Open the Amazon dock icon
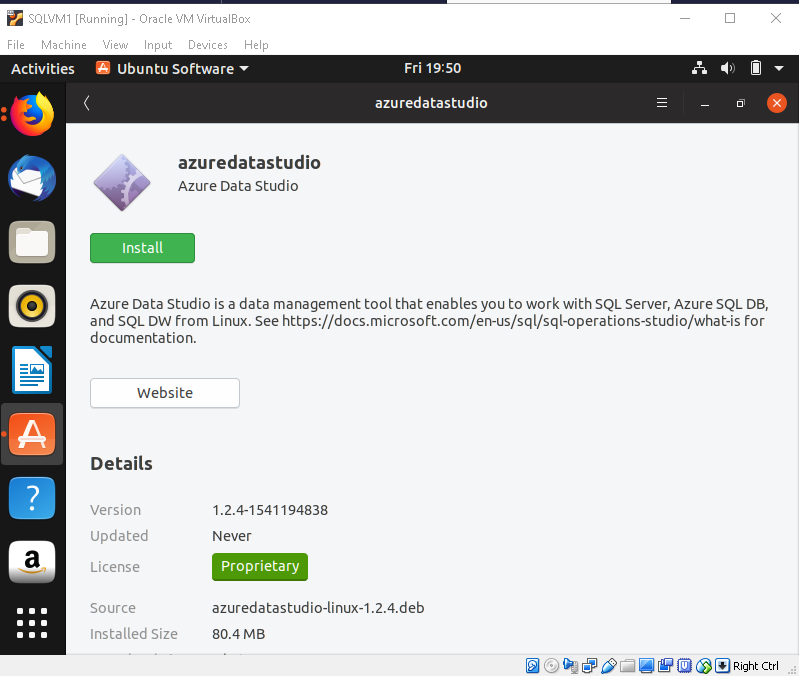This screenshot has height=676, width=799. pos(32,562)
